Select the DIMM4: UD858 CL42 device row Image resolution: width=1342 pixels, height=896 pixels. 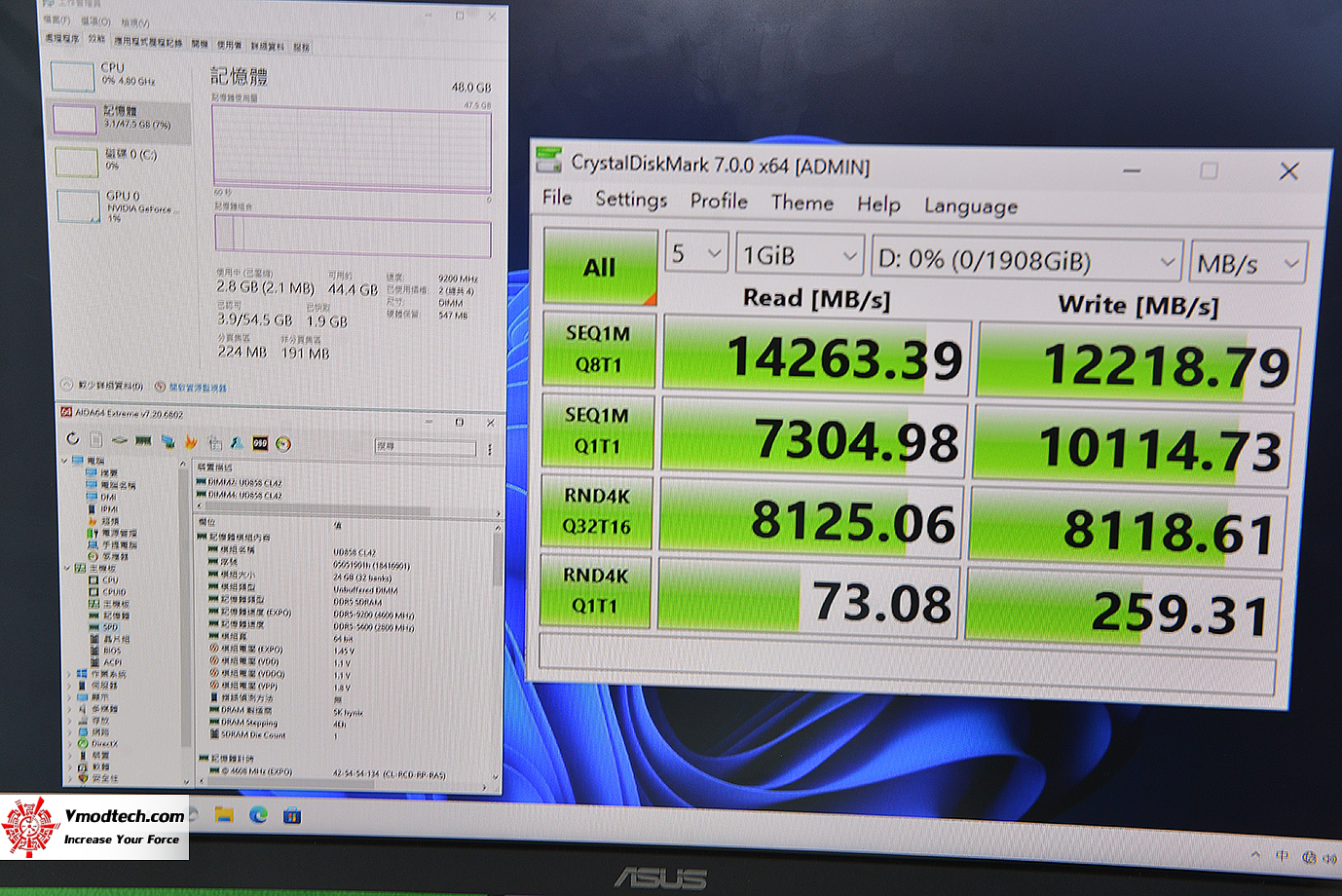pyautogui.click(x=240, y=495)
